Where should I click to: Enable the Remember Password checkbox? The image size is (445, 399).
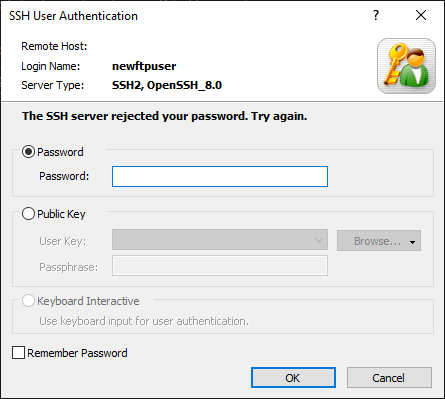[18, 353]
